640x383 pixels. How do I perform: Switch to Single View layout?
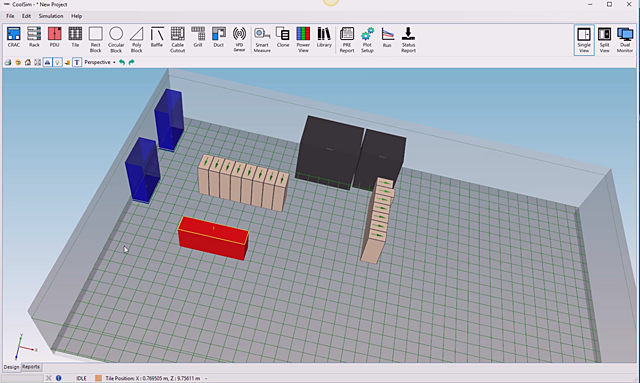pyautogui.click(x=584, y=40)
